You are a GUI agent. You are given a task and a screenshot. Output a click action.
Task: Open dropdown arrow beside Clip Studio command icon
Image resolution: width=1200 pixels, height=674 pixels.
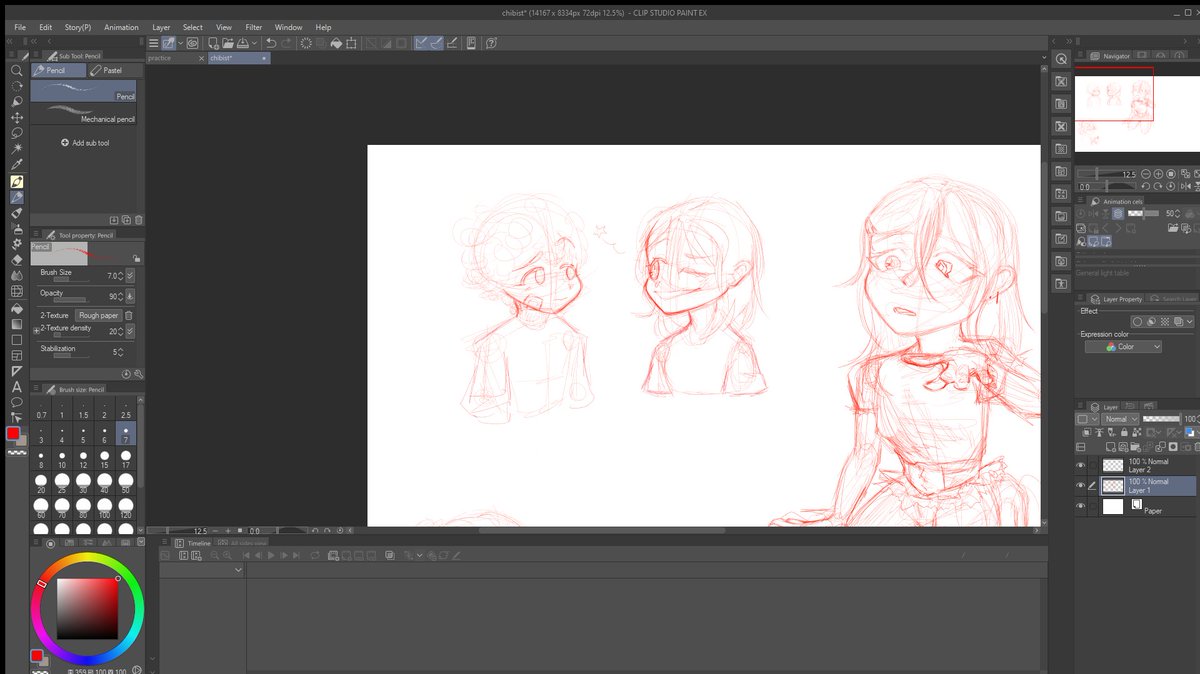tap(180, 43)
